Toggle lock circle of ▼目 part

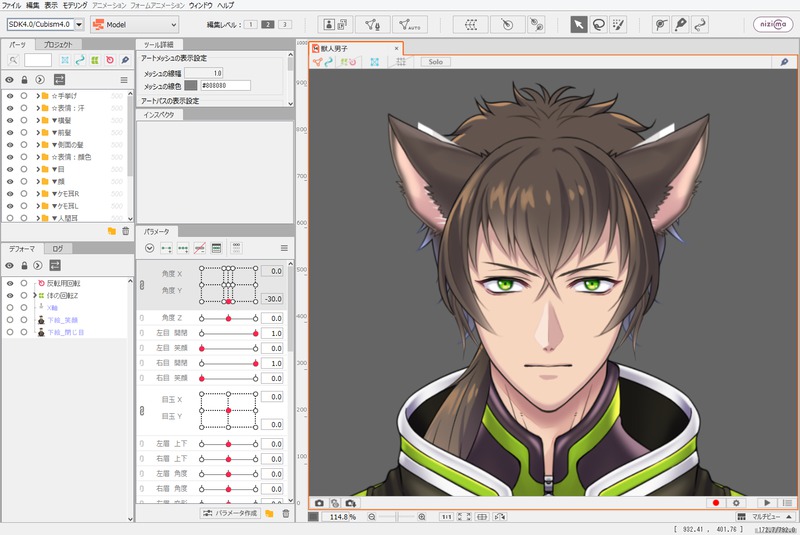click(23, 169)
